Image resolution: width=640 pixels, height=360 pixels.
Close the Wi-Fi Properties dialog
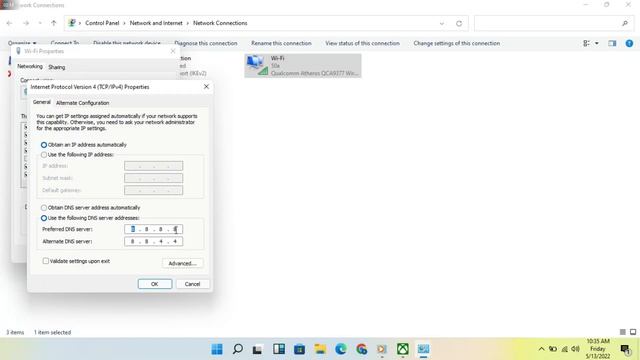click(x=173, y=51)
